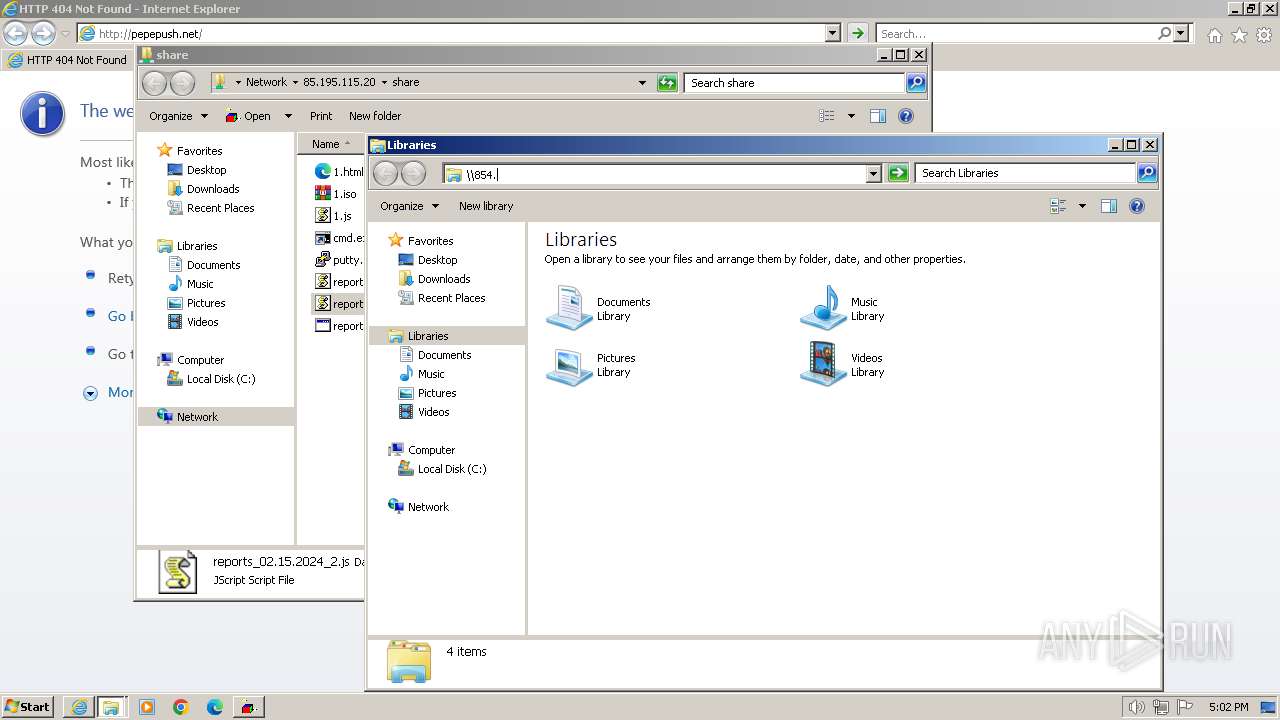1280x720 pixels.
Task: Open view options dropdown arrow in Libraries
Action: (1082, 206)
